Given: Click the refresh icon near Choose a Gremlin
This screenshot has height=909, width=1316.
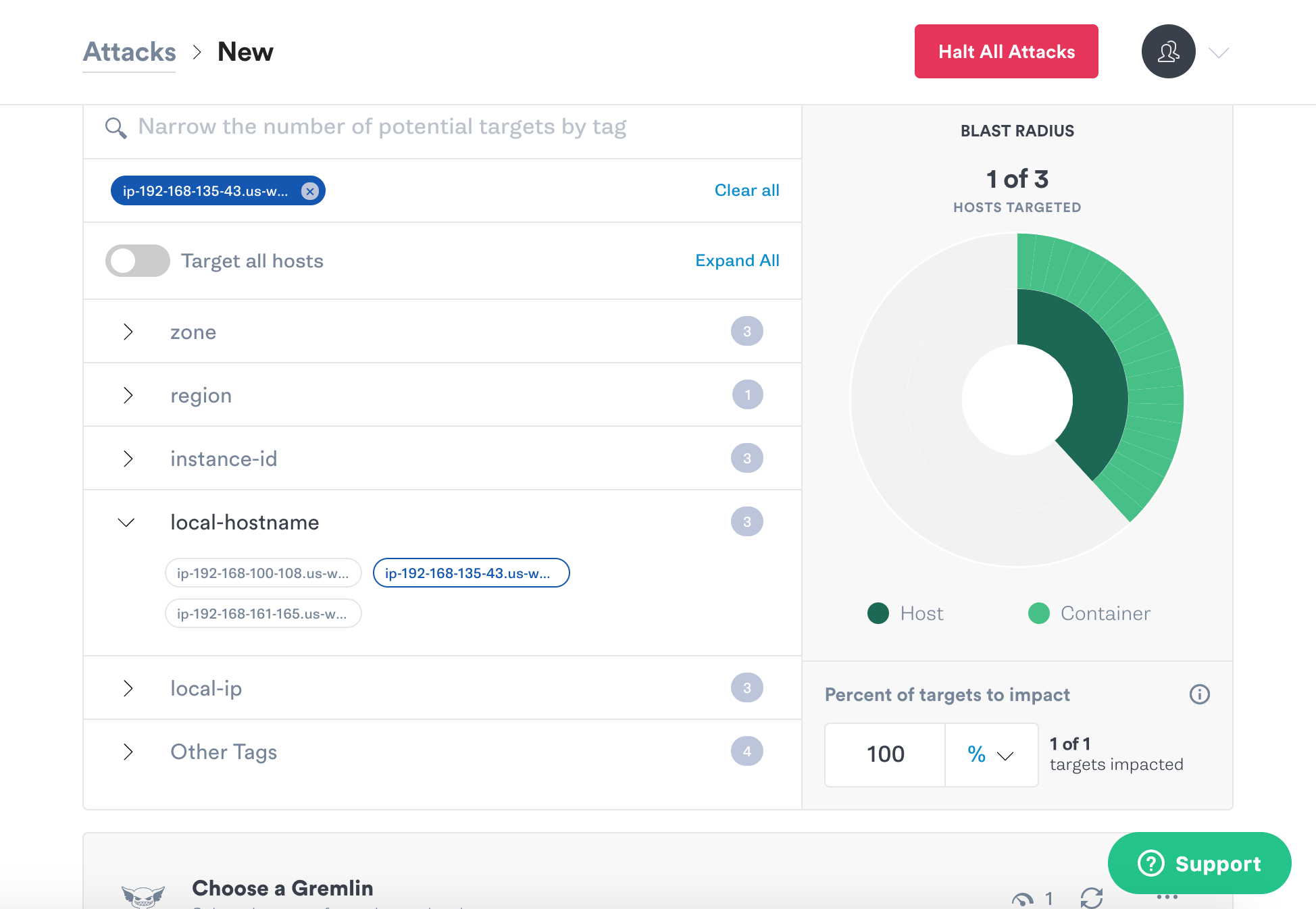Looking at the screenshot, I should click(1091, 898).
